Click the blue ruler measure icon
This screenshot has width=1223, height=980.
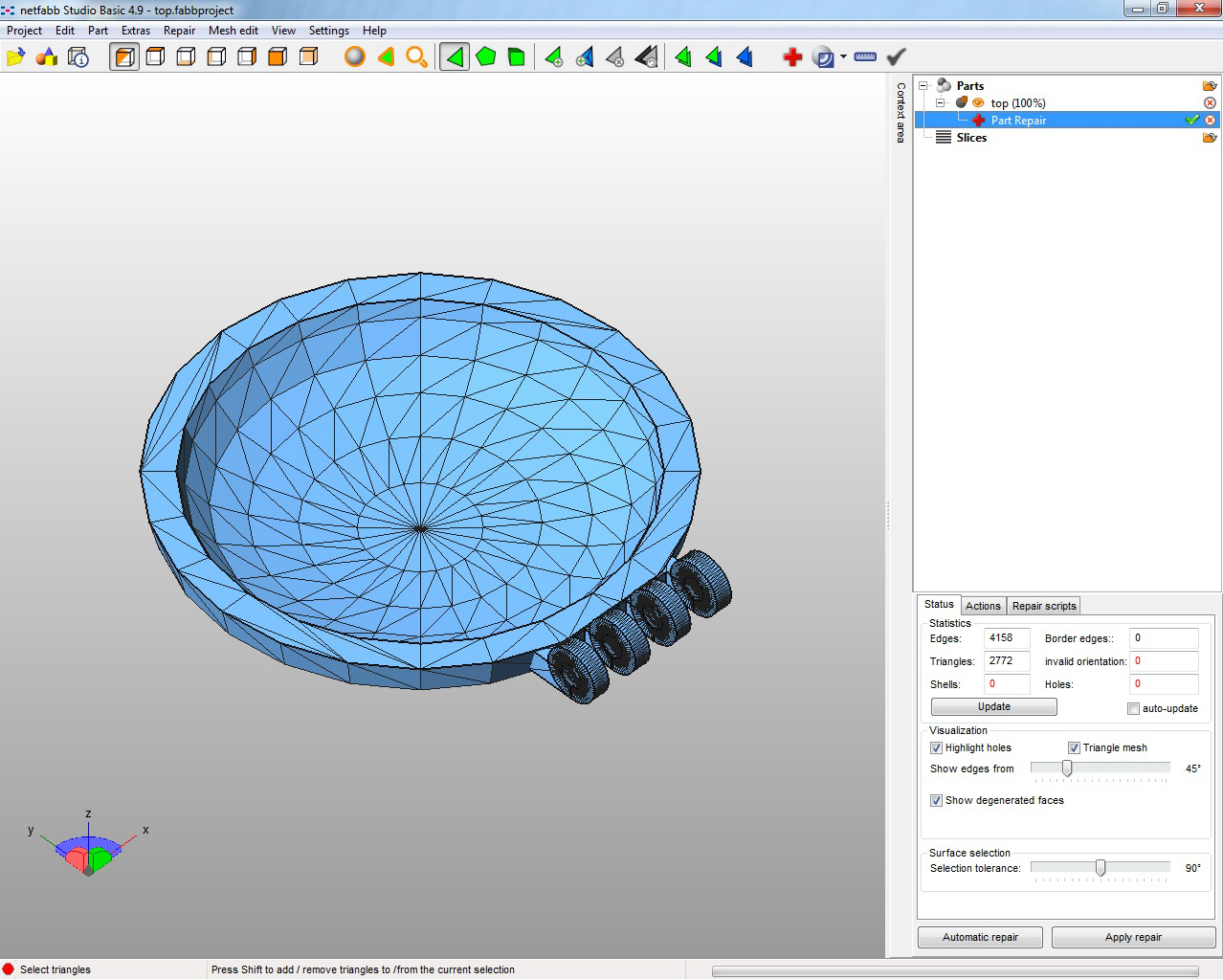[865, 57]
